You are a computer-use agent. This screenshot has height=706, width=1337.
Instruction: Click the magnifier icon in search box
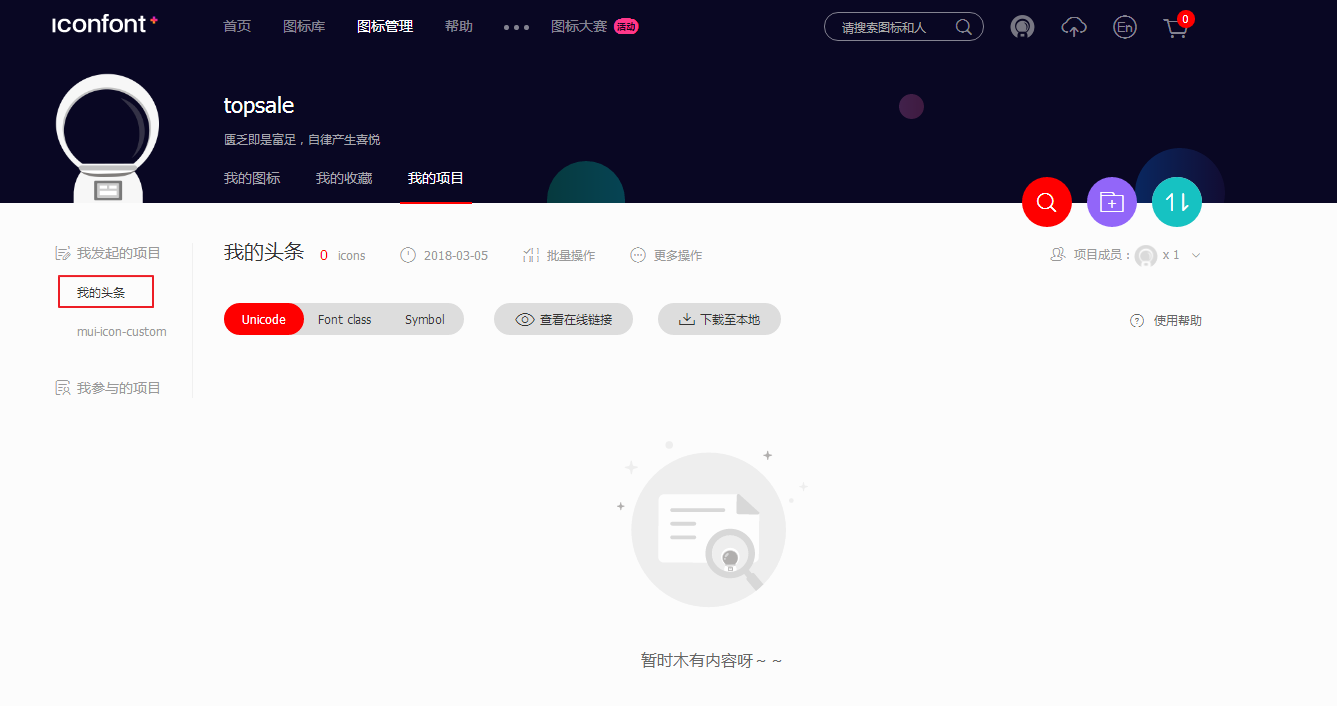coord(963,27)
